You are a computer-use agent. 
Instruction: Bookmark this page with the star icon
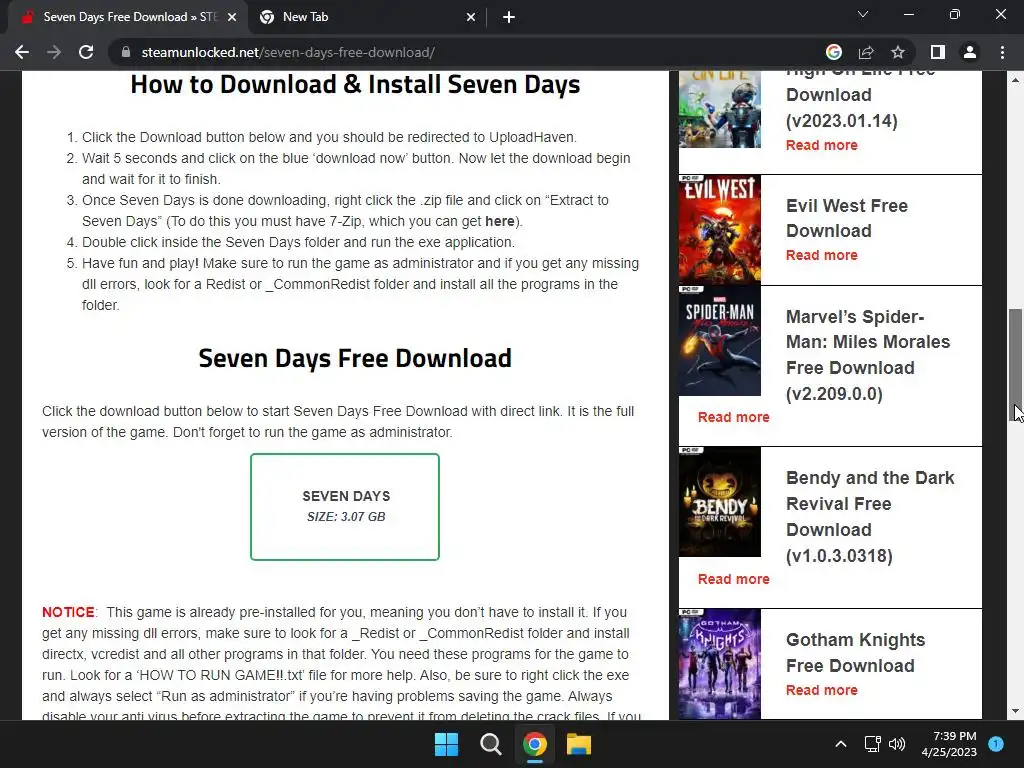coord(898,52)
